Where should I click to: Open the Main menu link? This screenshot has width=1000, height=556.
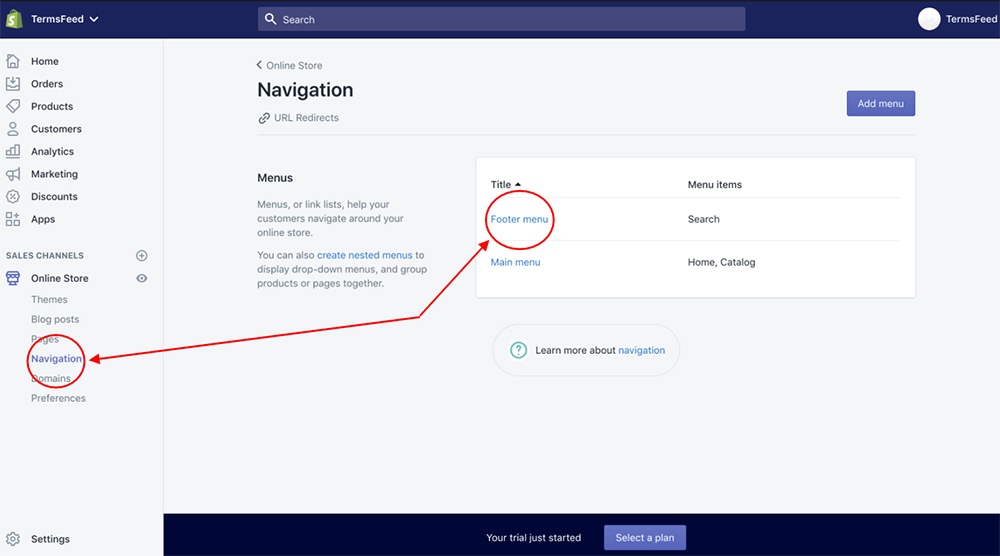[515, 262]
